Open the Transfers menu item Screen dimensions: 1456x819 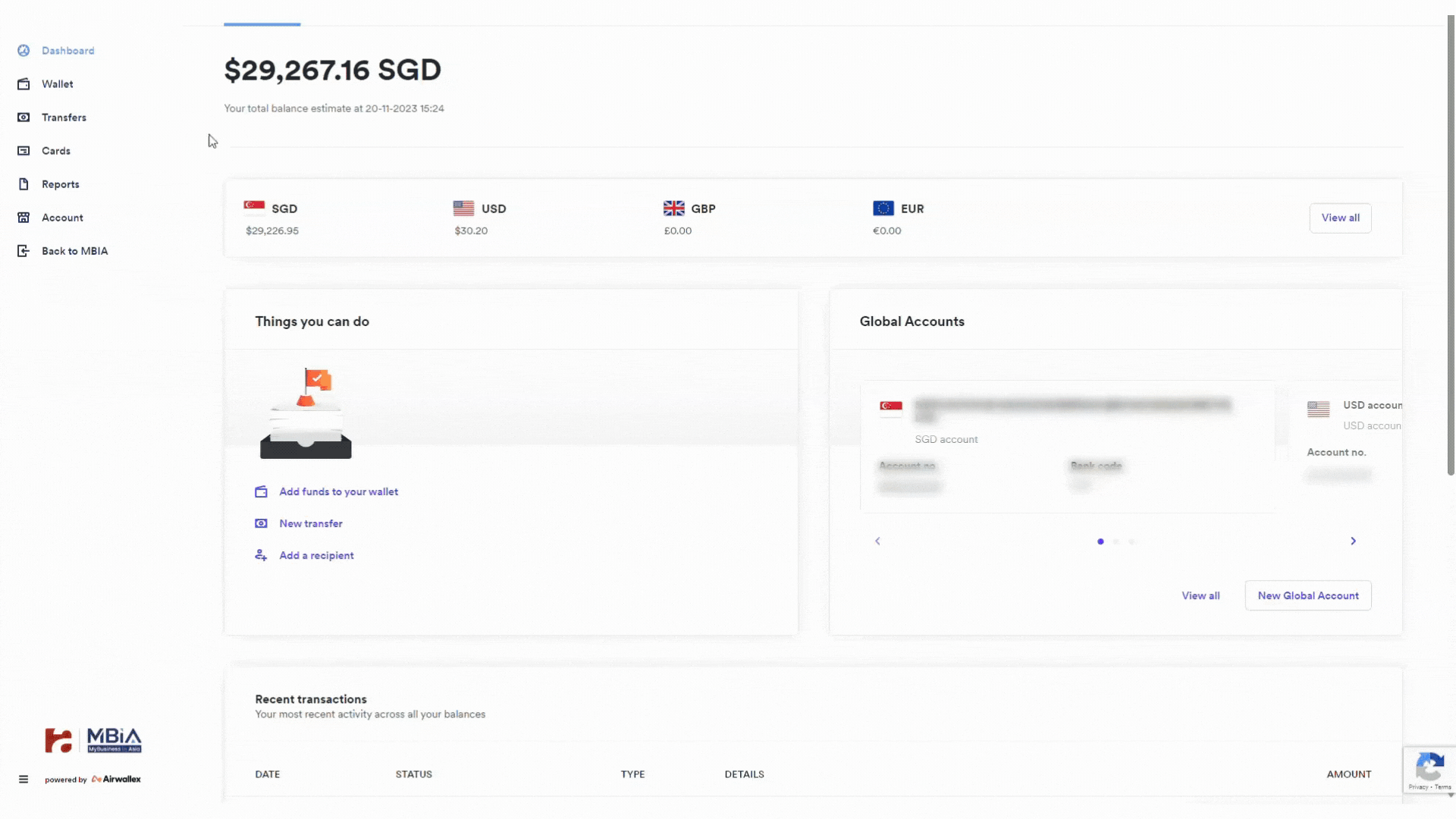(x=64, y=118)
